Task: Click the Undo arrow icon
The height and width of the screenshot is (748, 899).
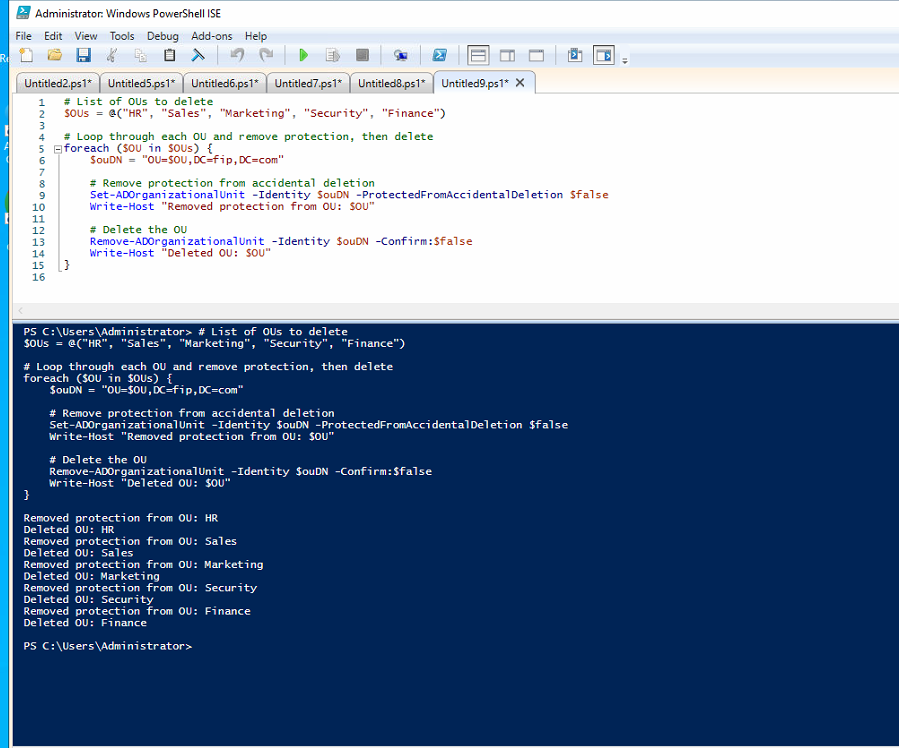Action: [237, 55]
